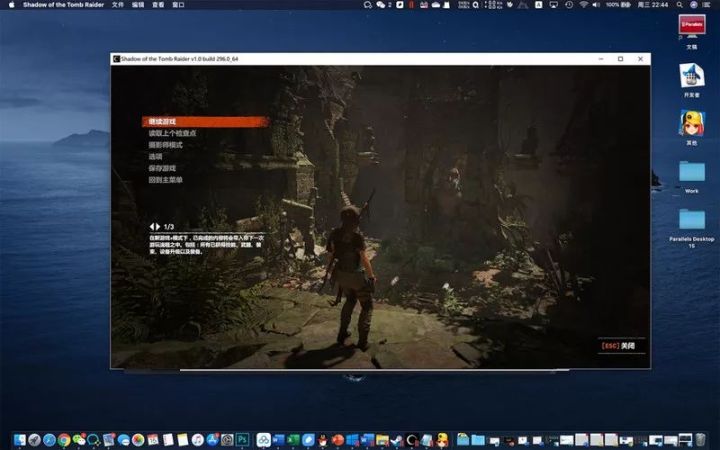Image resolution: width=720 pixels, height=450 pixels.
Task: Open the 文件 menu in the menu bar
Action: pos(118,5)
